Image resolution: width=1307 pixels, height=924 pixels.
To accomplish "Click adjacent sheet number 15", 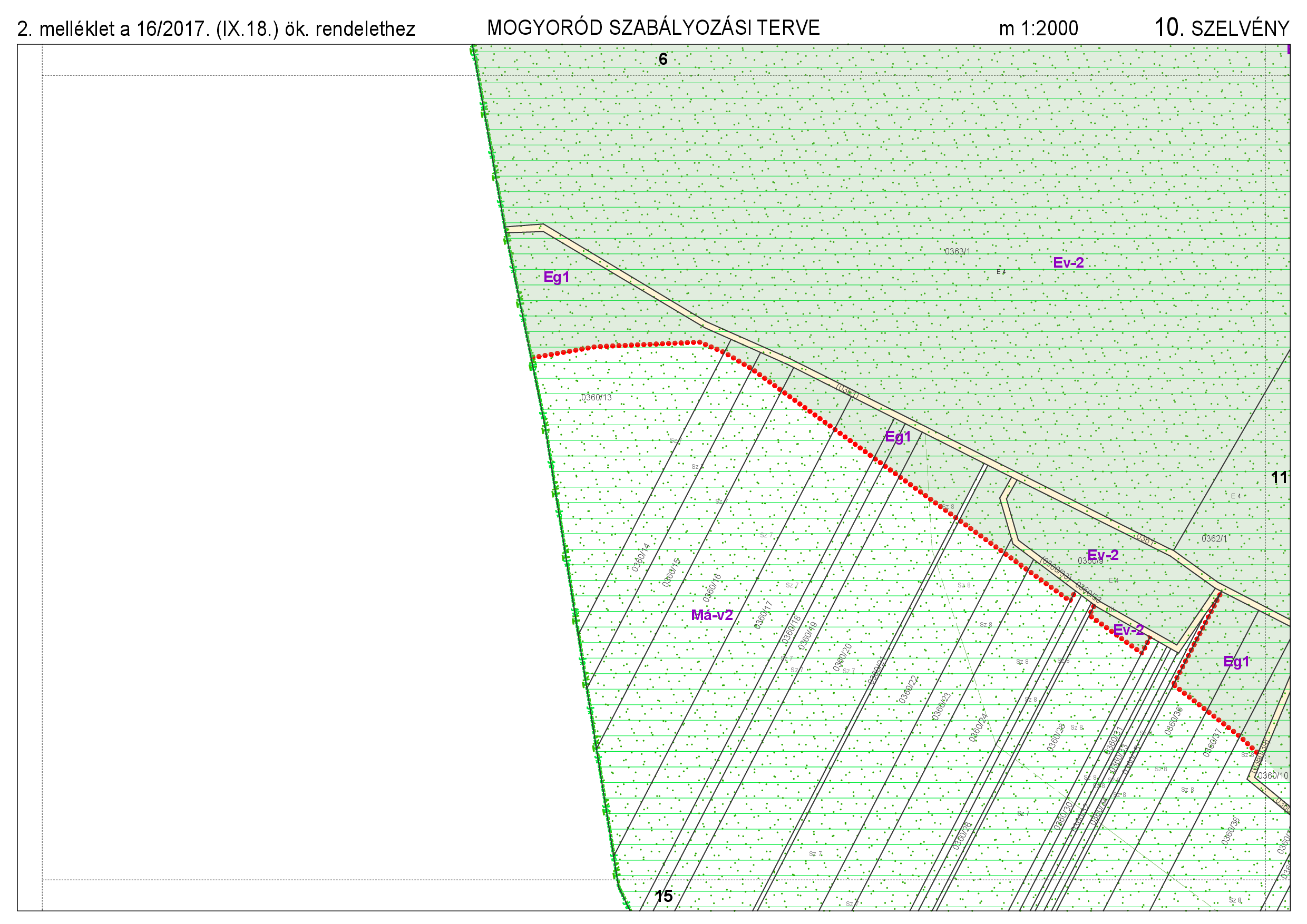I will pyautogui.click(x=663, y=896).
